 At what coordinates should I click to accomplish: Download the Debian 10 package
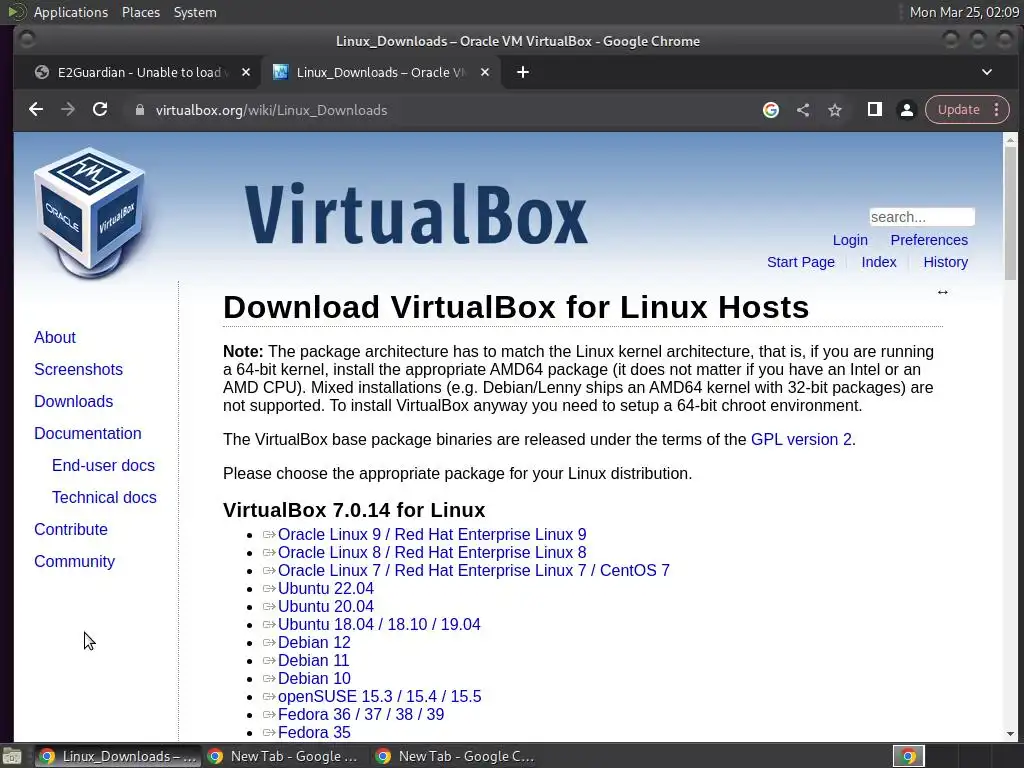tap(314, 679)
